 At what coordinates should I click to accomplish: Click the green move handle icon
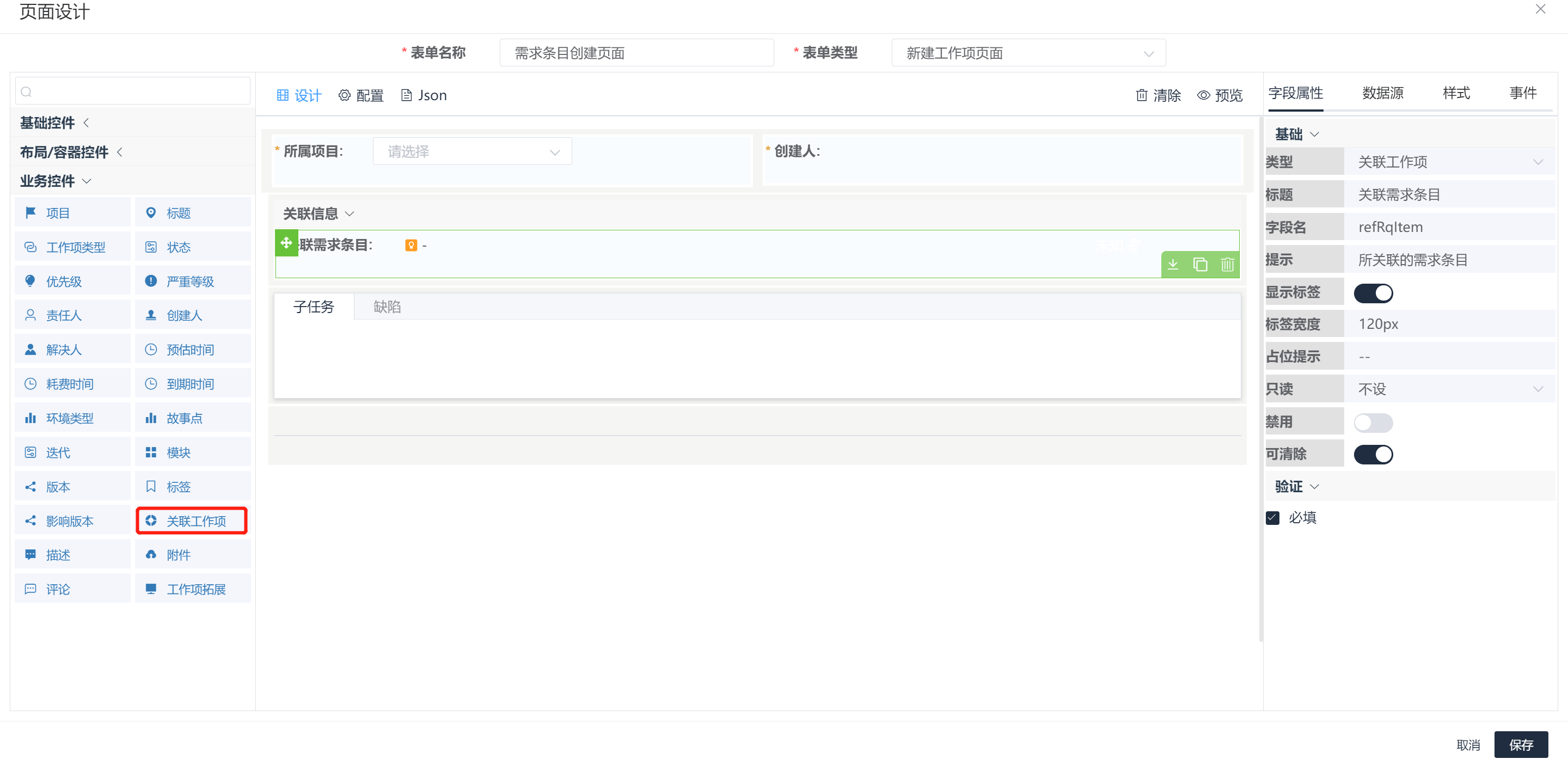(x=286, y=243)
